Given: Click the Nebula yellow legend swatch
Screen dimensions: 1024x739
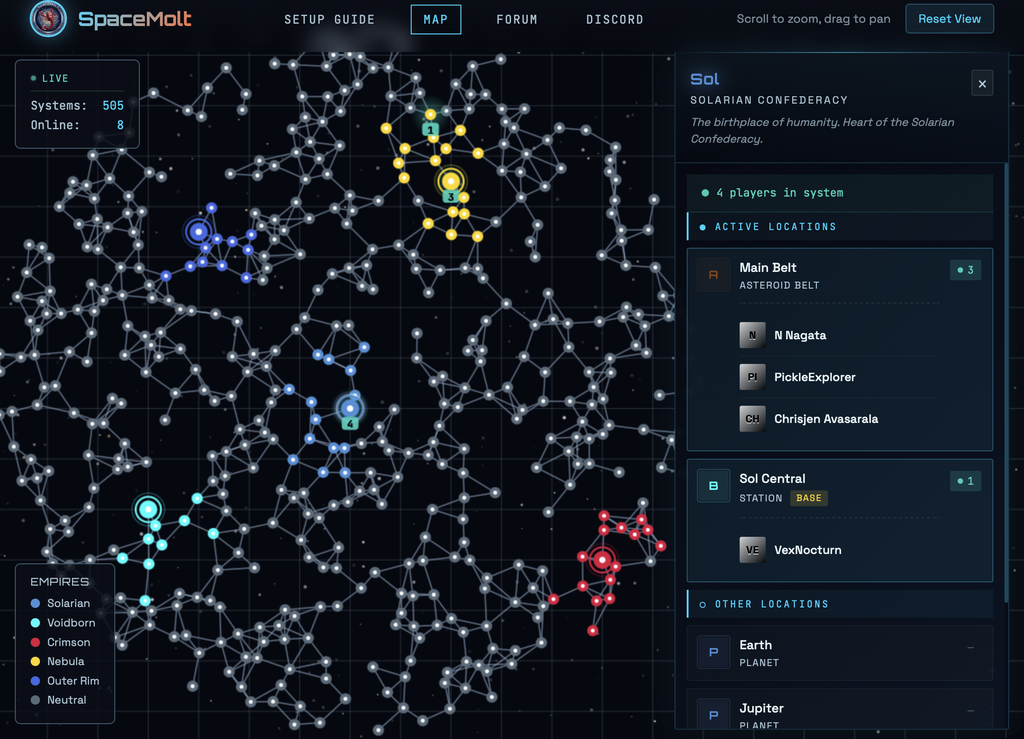Looking at the screenshot, I should tap(36, 661).
